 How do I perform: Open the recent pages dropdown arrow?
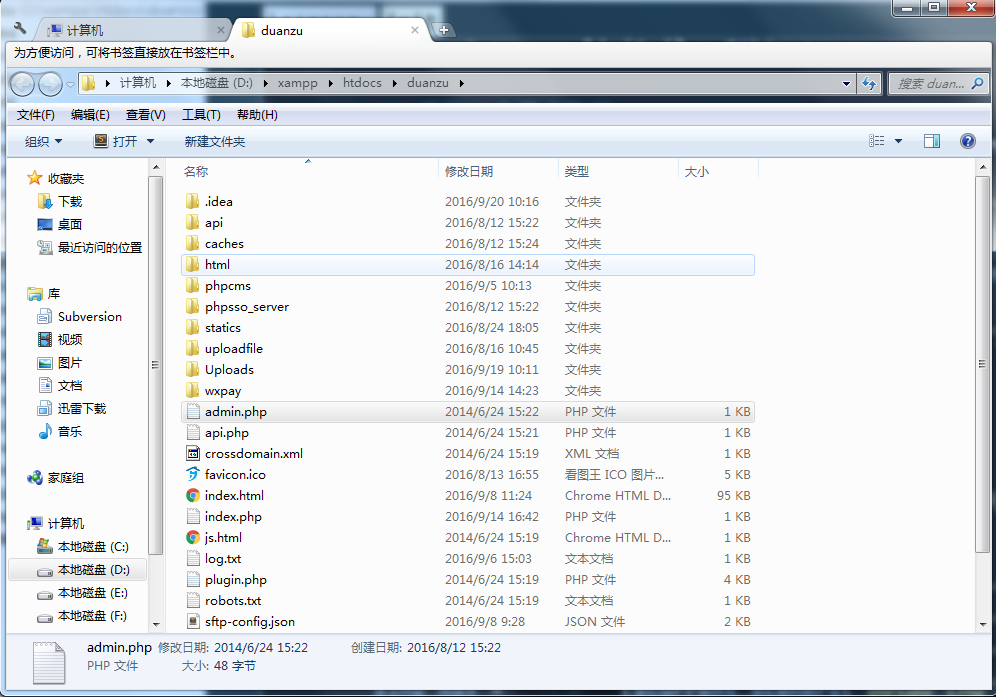coord(71,84)
